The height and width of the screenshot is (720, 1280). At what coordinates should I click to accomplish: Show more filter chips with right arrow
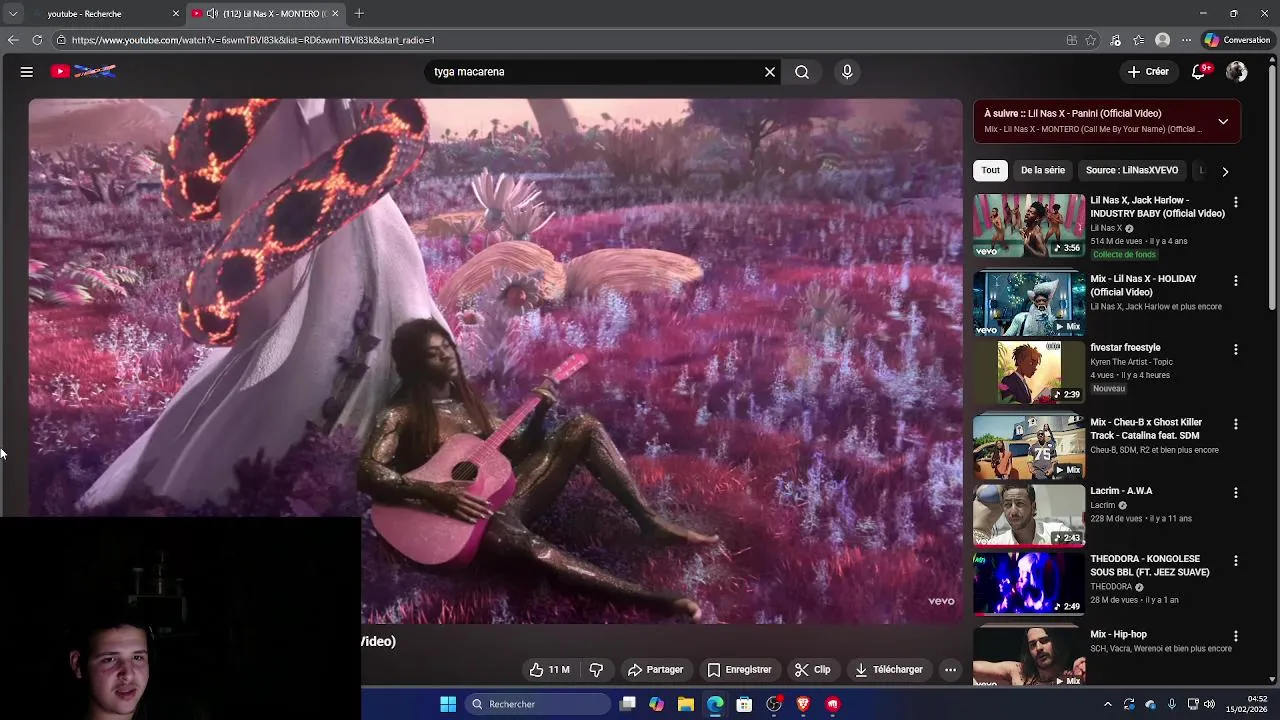(1225, 171)
